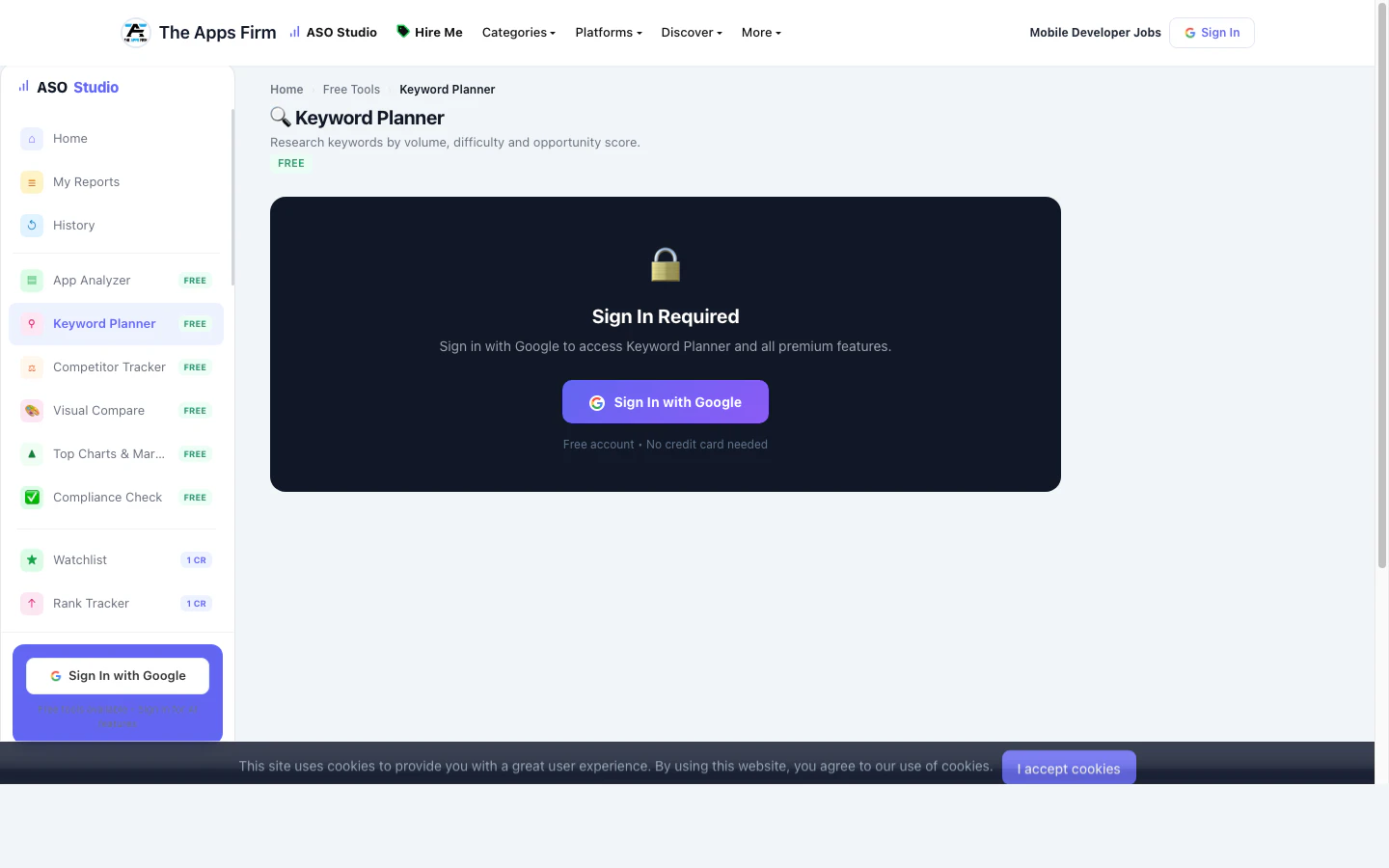Open the Platforms dropdown menu

(609, 33)
